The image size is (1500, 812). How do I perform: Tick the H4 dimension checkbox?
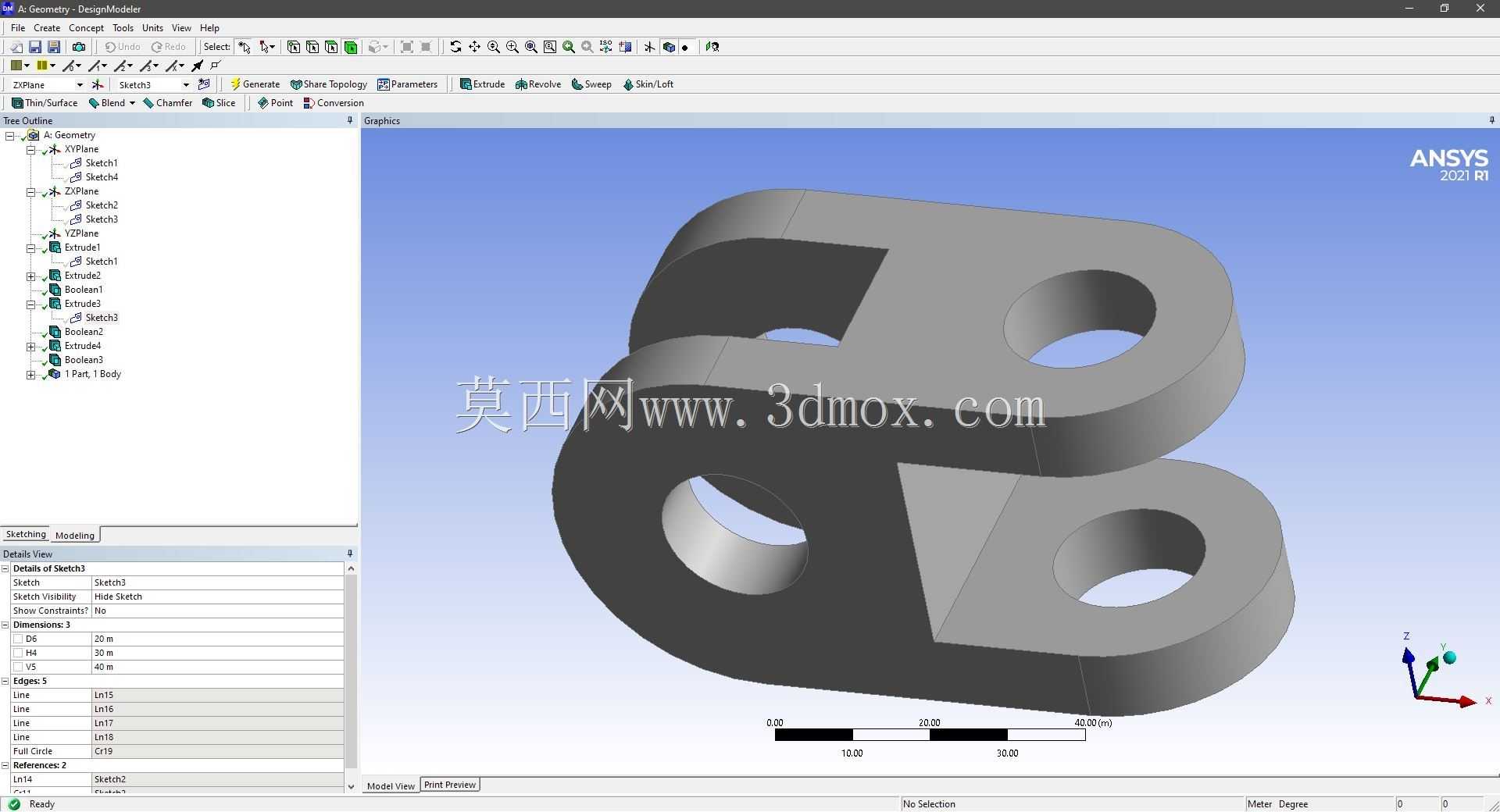tap(18, 653)
